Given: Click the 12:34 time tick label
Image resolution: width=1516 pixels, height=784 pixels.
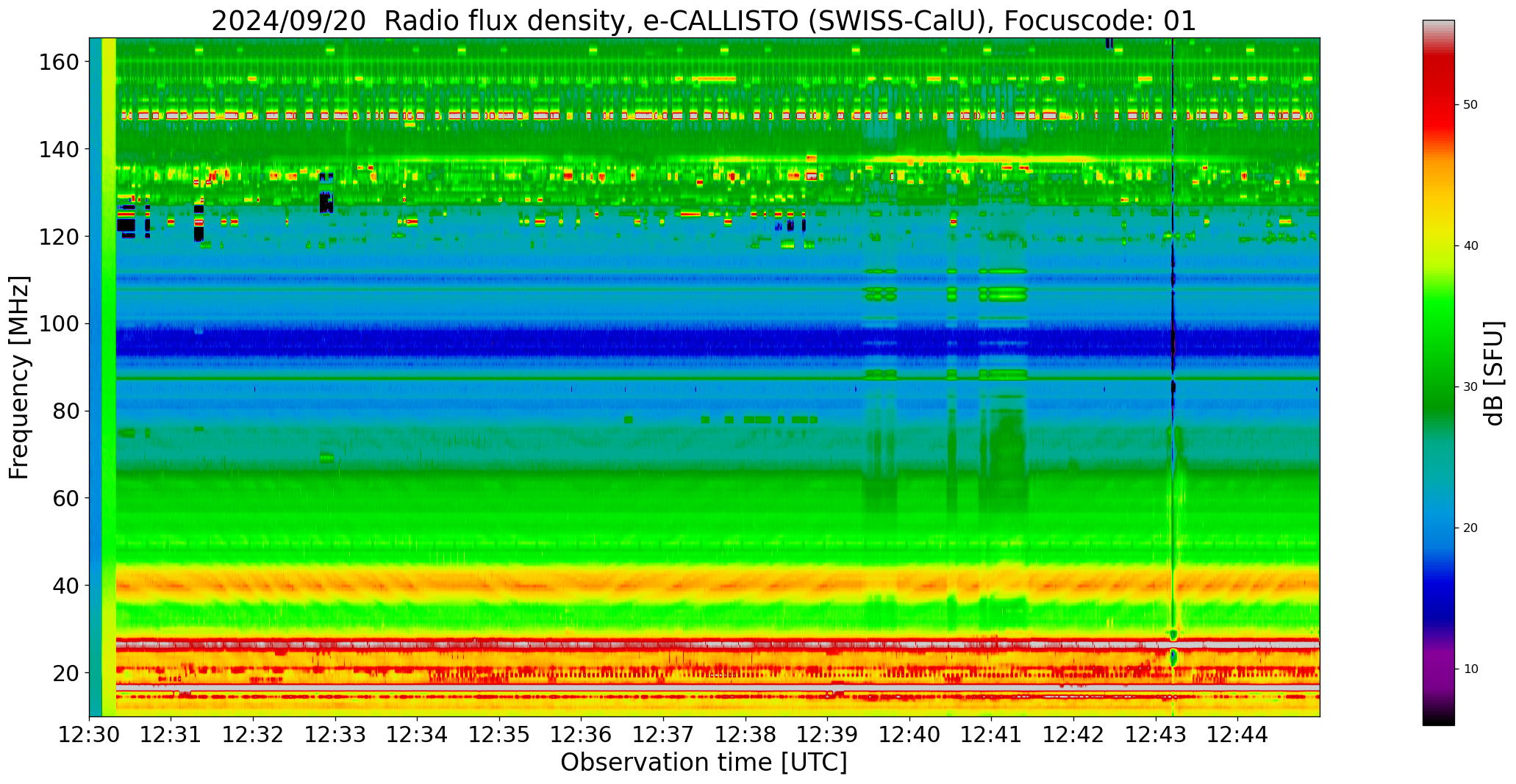Looking at the screenshot, I should click(x=418, y=734).
